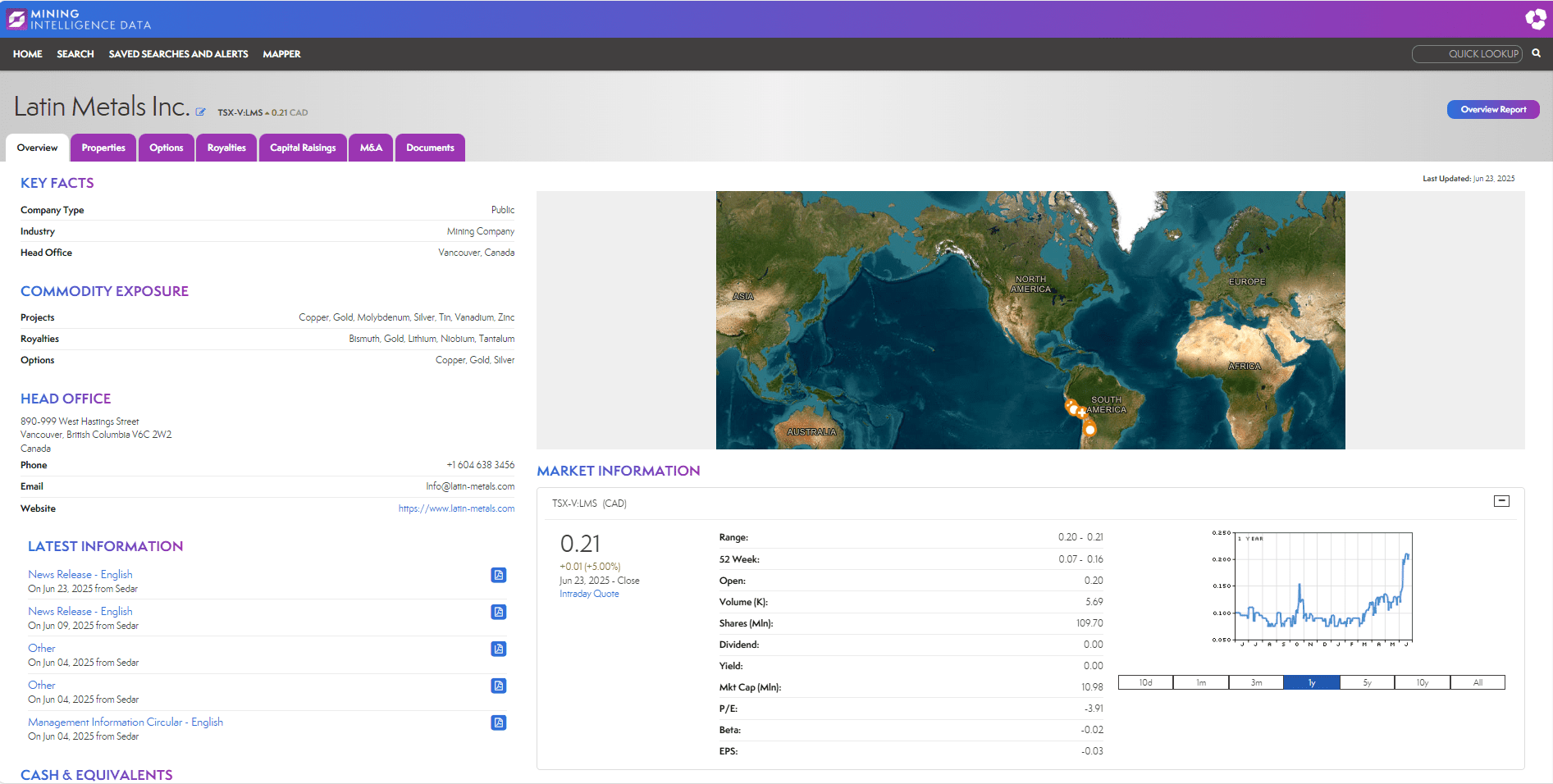
Task: Open the SEARCH menu
Action: (x=75, y=54)
